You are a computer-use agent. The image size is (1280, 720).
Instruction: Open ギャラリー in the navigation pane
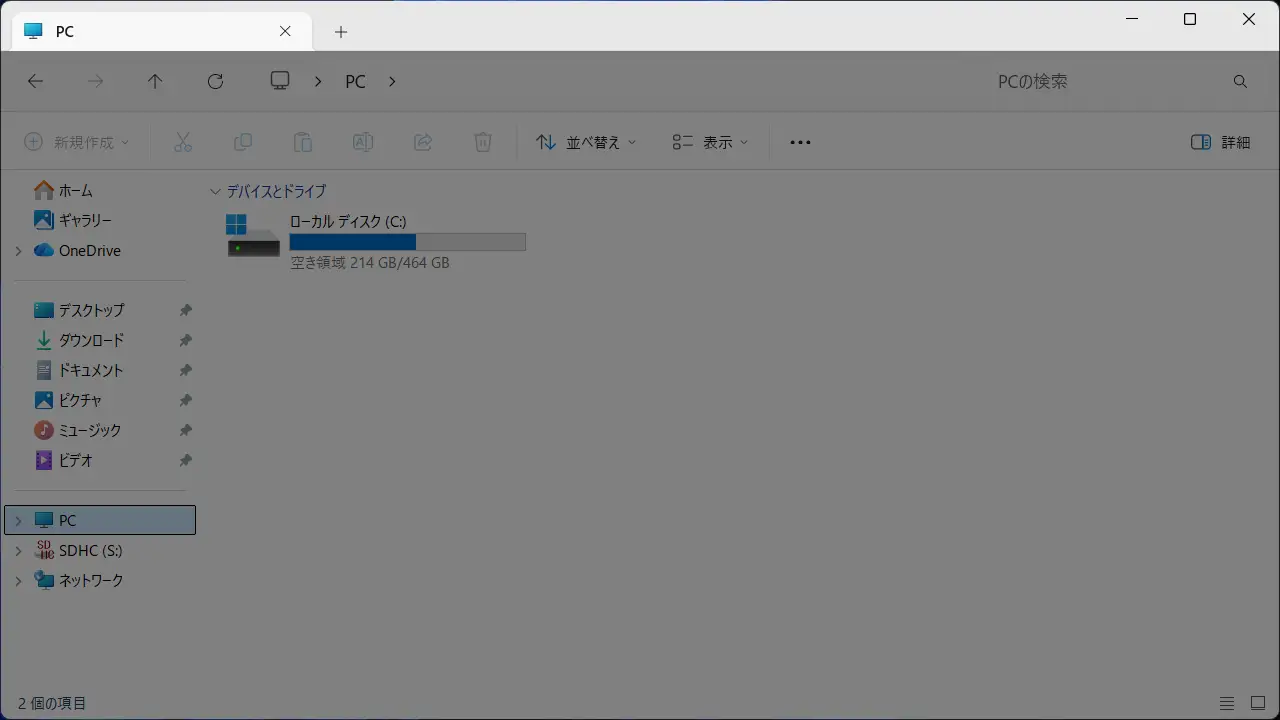(x=85, y=220)
